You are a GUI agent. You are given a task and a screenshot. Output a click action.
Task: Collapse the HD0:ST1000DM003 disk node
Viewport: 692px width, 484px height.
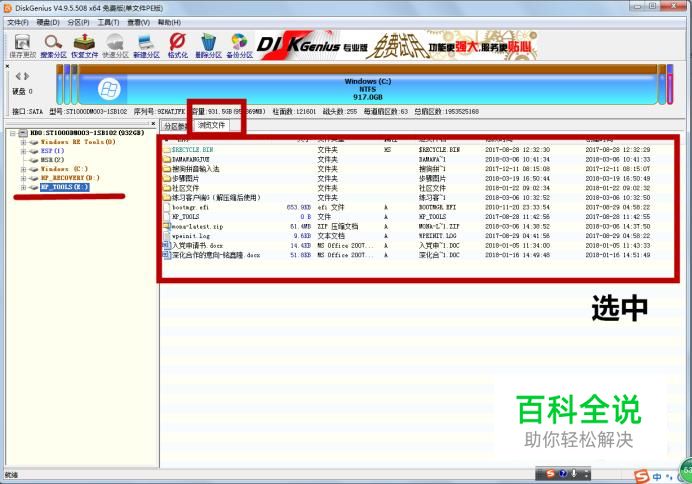coord(13,133)
